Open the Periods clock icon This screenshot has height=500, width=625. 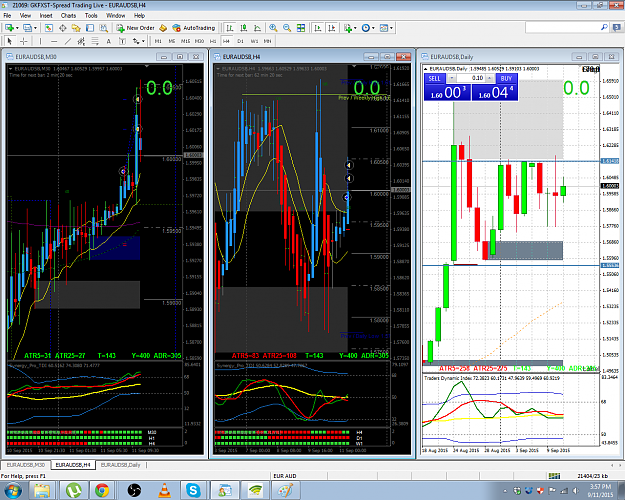pos(366,28)
